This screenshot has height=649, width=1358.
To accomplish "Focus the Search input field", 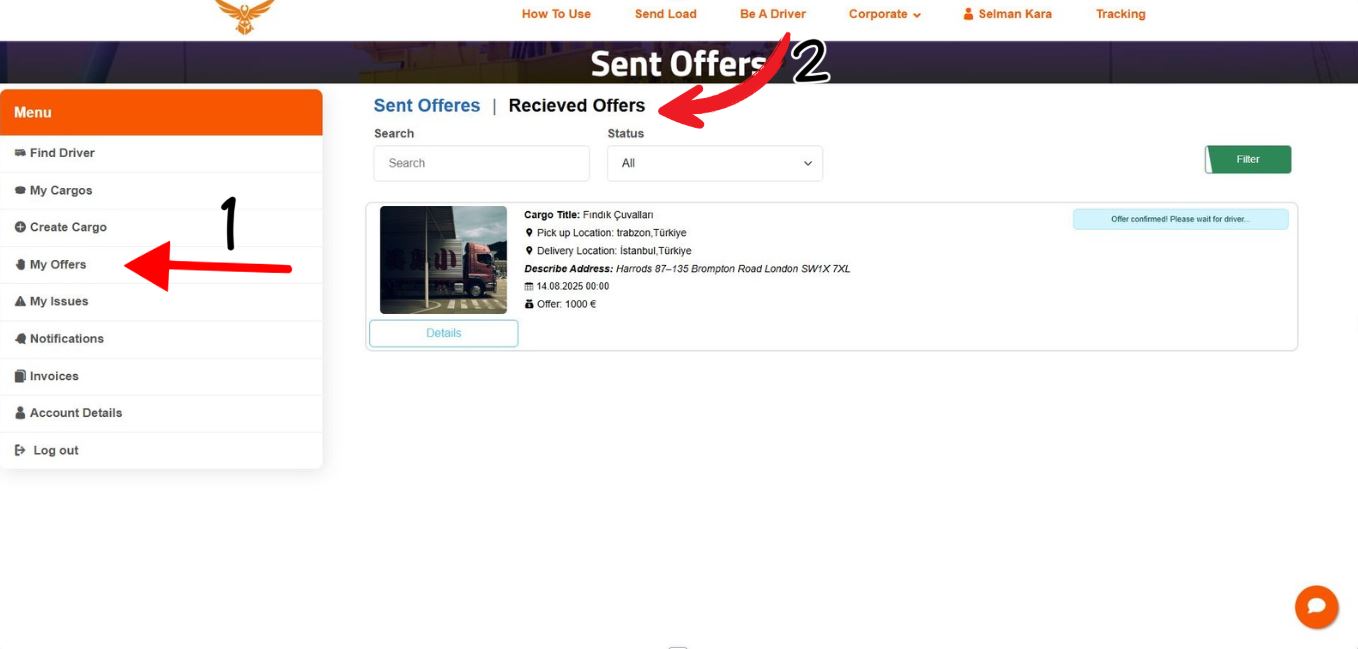I will point(482,163).
